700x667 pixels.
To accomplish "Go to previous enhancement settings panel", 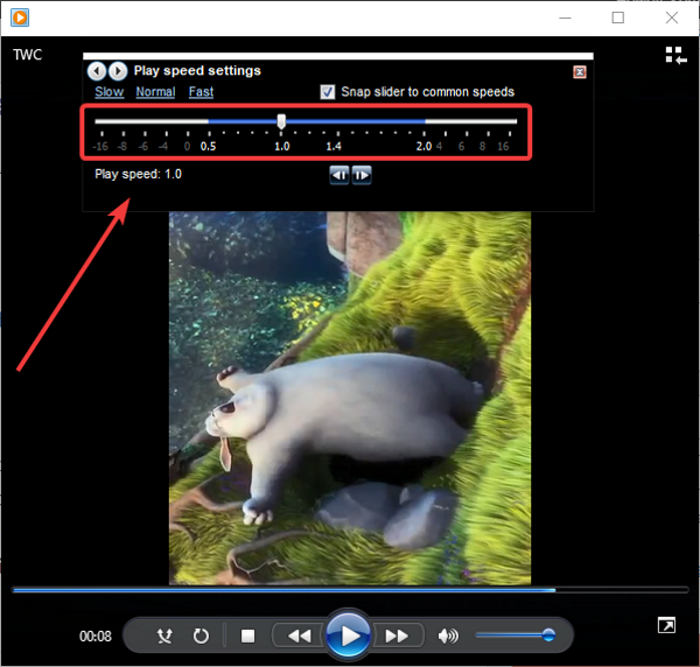I will (97, 71).
